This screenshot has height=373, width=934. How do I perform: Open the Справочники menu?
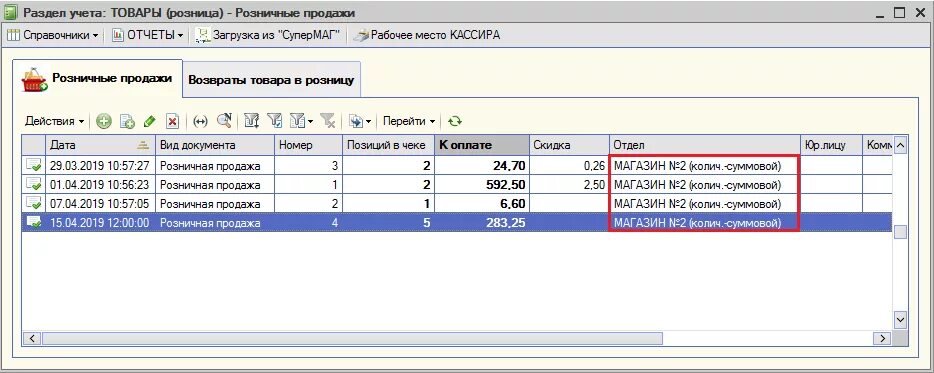click(52, 35)
